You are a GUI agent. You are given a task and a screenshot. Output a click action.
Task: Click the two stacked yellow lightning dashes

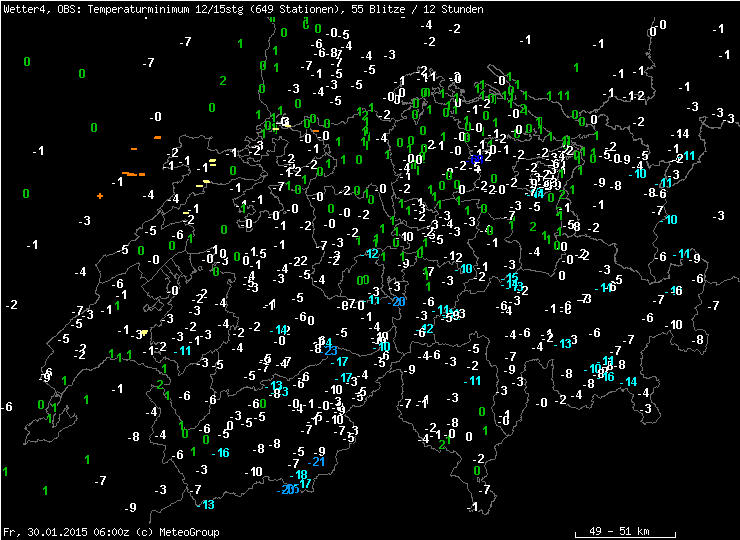point(212,162)
